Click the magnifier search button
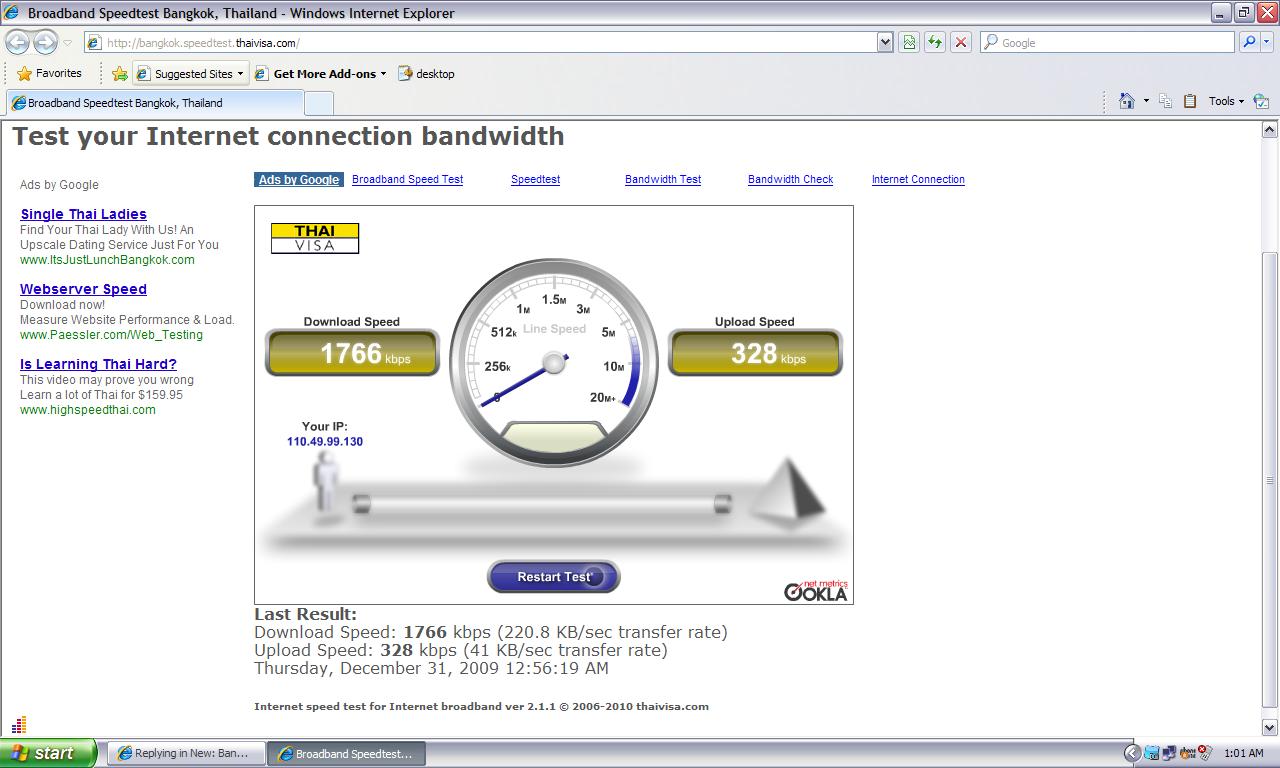Image resolution: width=1280 pixels, height=768 pixels. tap(1249, 42)
